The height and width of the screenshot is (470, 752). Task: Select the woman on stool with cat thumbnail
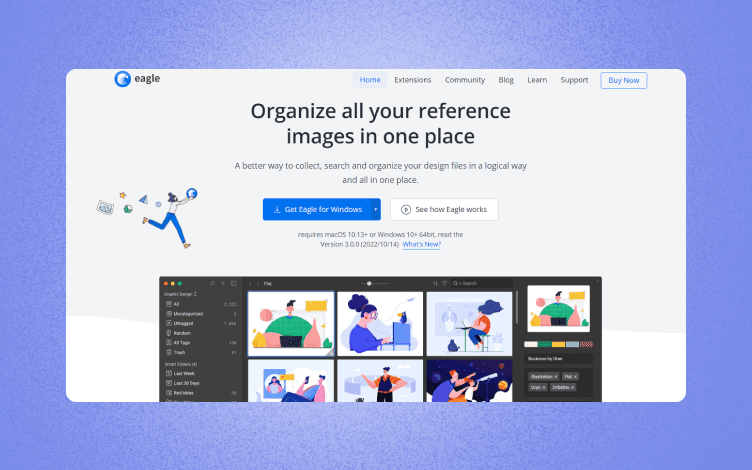pyautogui.click(x=470, y=324)
